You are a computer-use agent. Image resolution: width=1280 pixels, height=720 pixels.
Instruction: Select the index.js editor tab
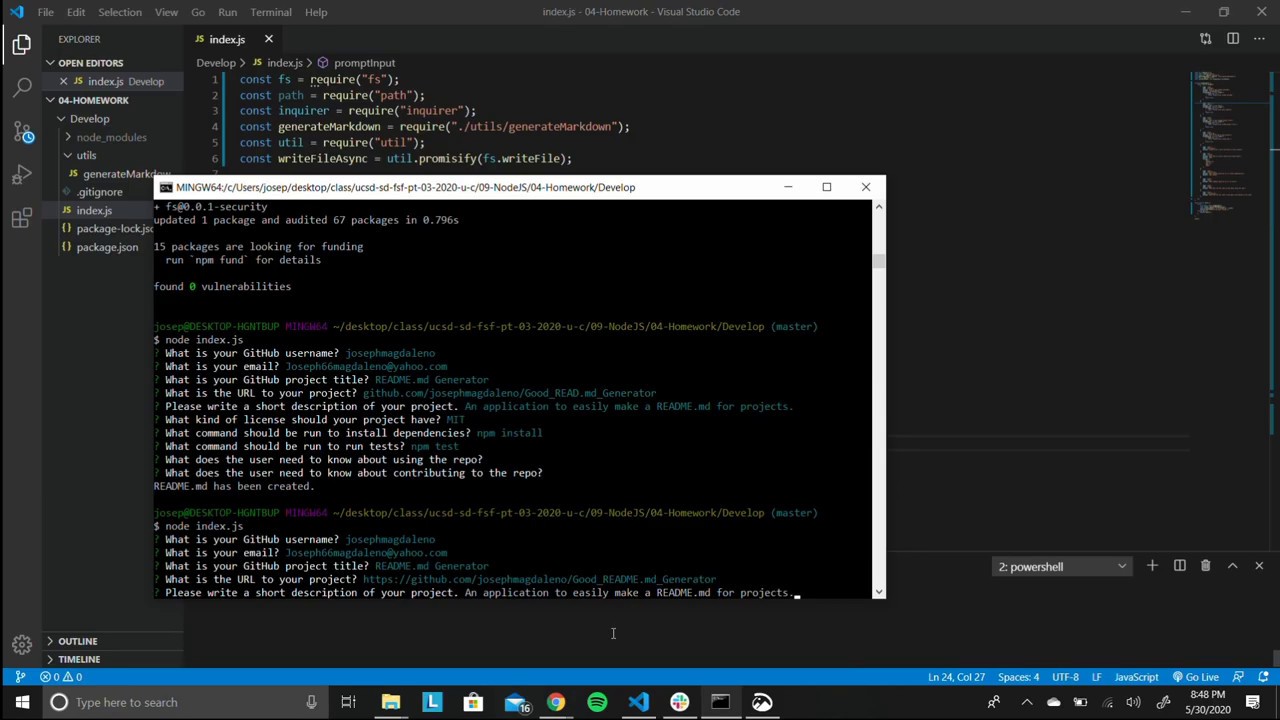227,39
